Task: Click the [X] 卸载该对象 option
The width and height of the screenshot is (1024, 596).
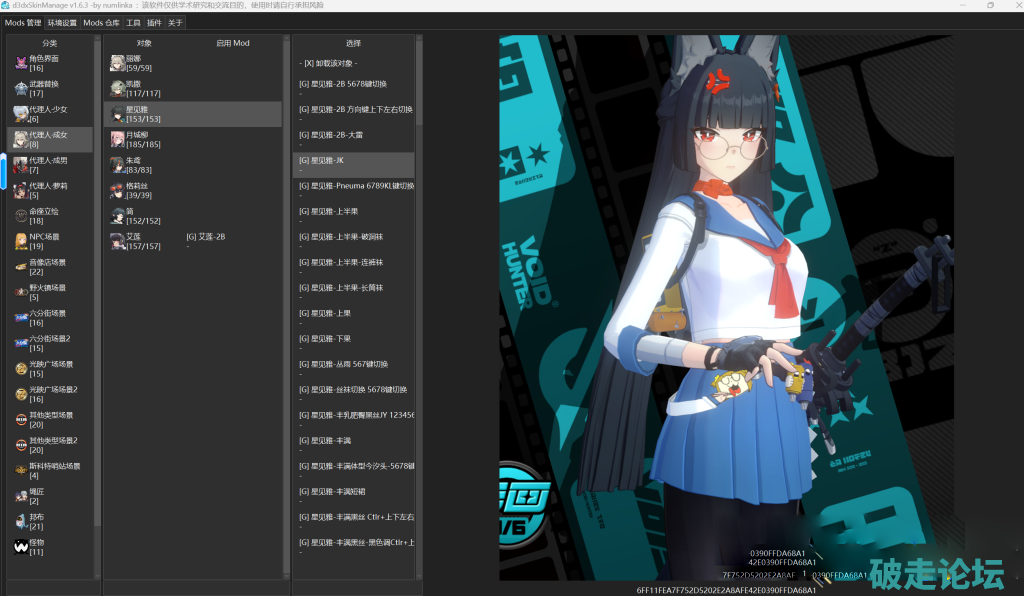Action: (x=330, y=63)
